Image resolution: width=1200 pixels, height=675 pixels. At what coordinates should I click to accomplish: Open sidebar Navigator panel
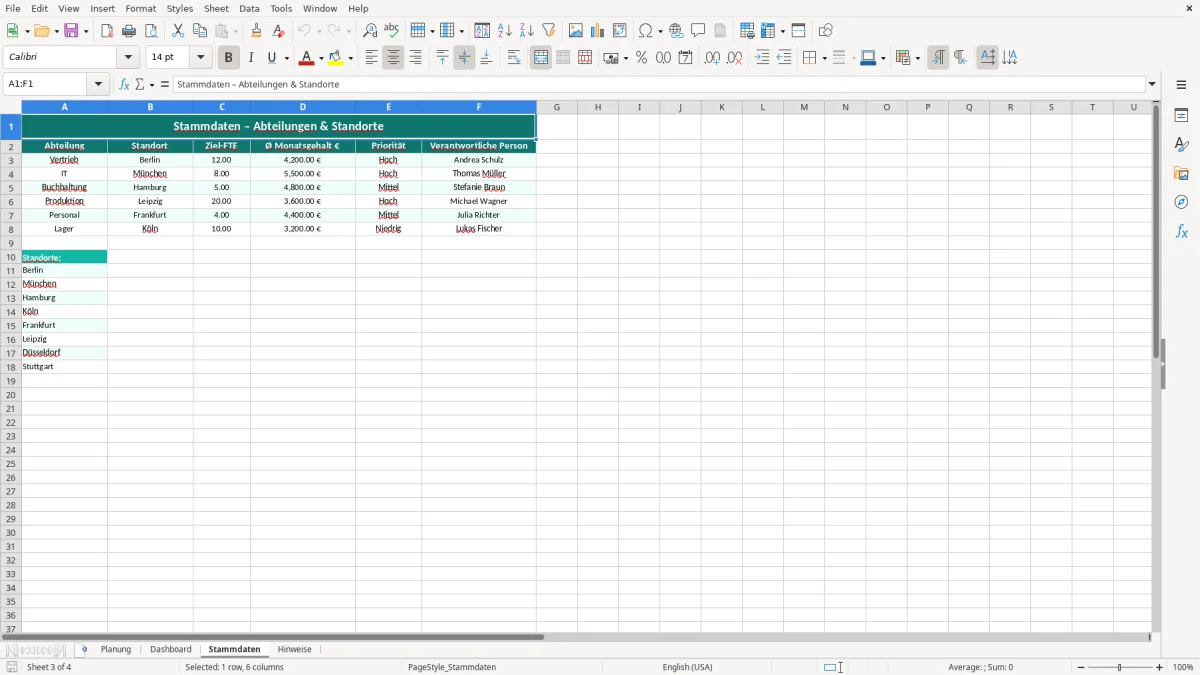coord(1181,202)
